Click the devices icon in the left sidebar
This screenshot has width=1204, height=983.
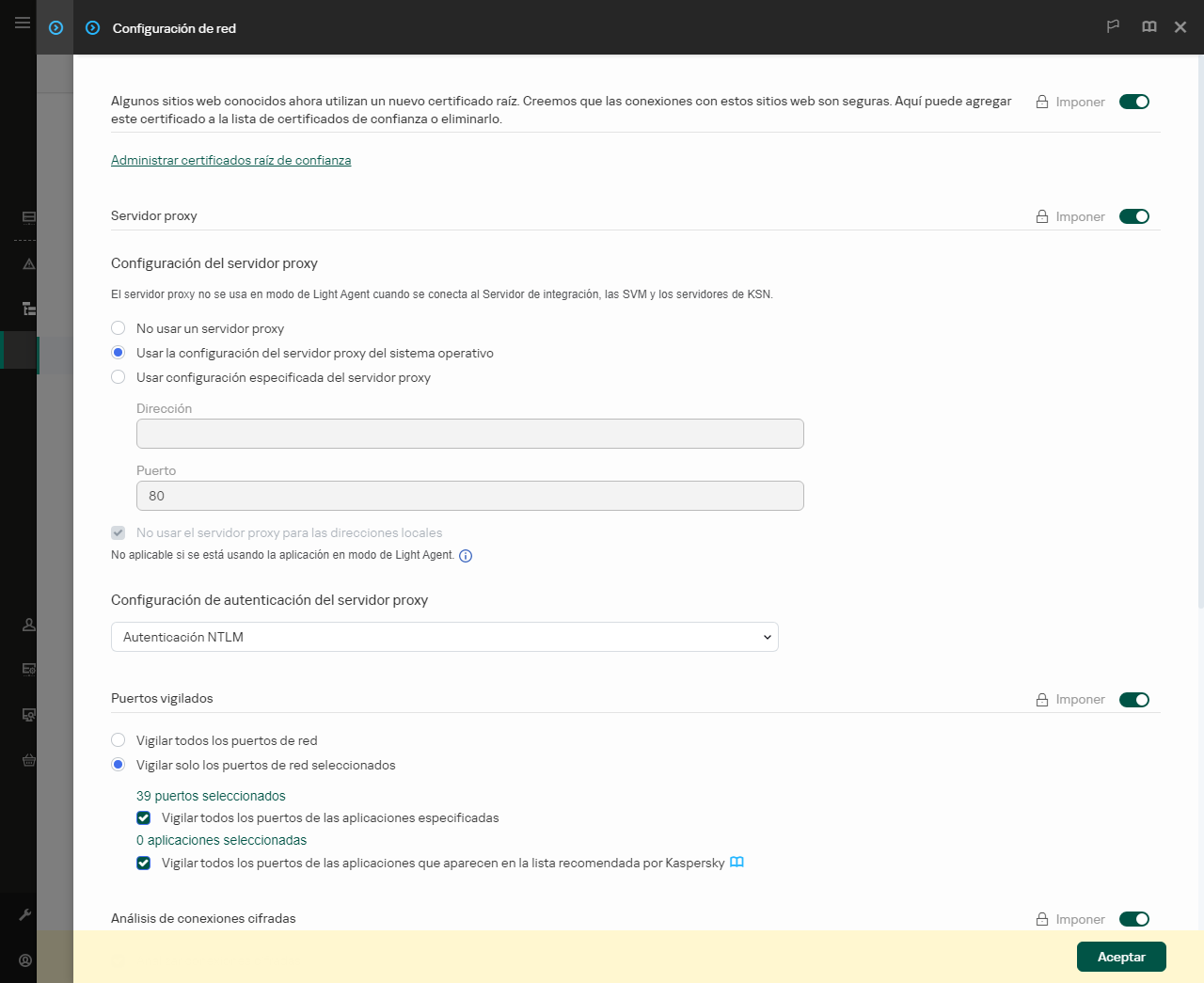tap(27, 217)
